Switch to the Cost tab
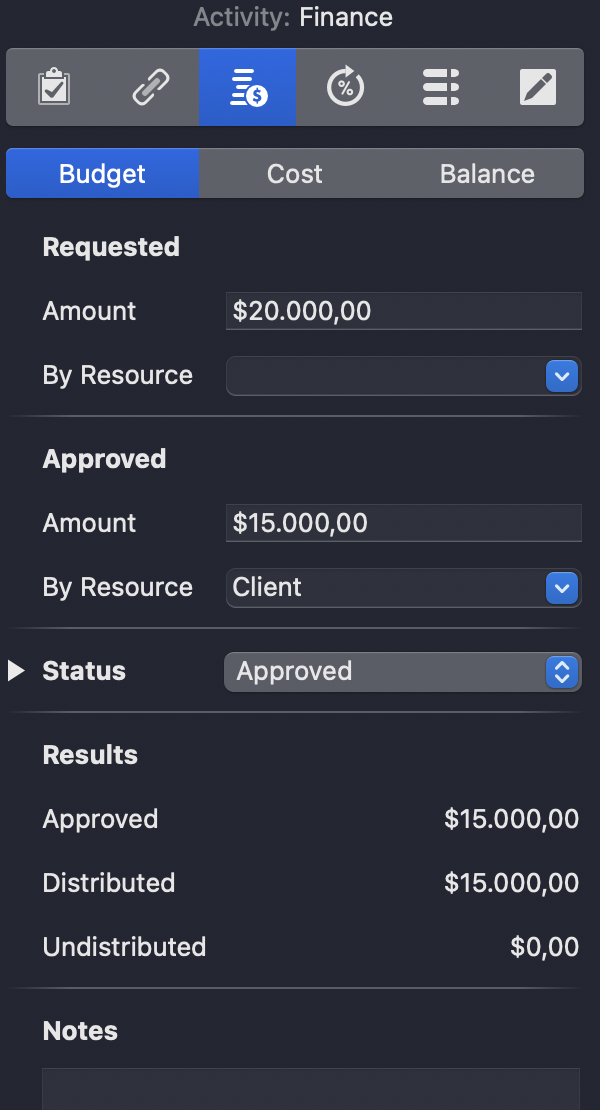This screenshot has height=1110, width=600. pyautogui.click(x=294, y=172)
